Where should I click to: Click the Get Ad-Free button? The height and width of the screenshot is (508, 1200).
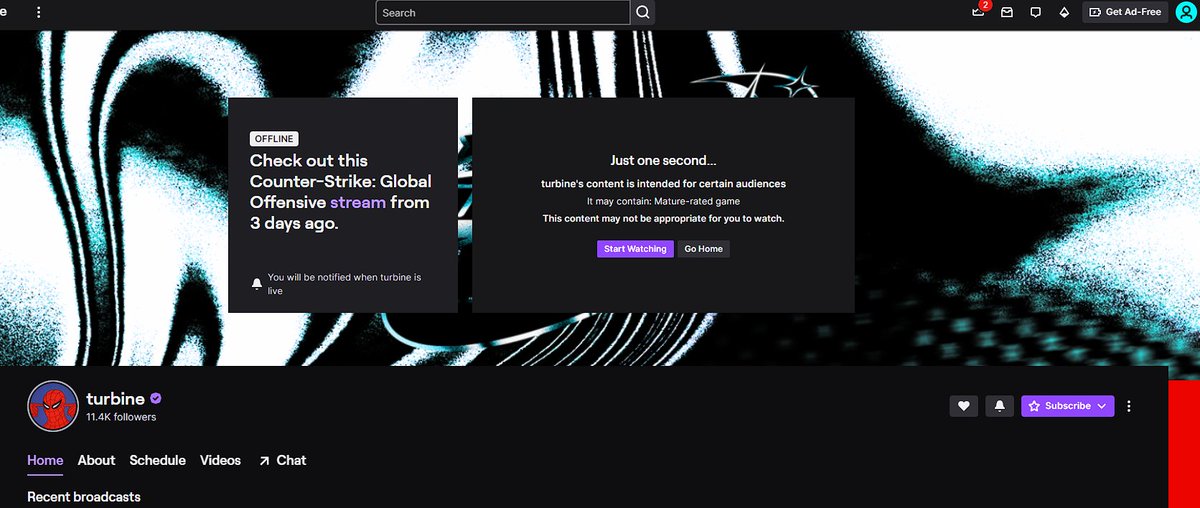(1125, 12)
